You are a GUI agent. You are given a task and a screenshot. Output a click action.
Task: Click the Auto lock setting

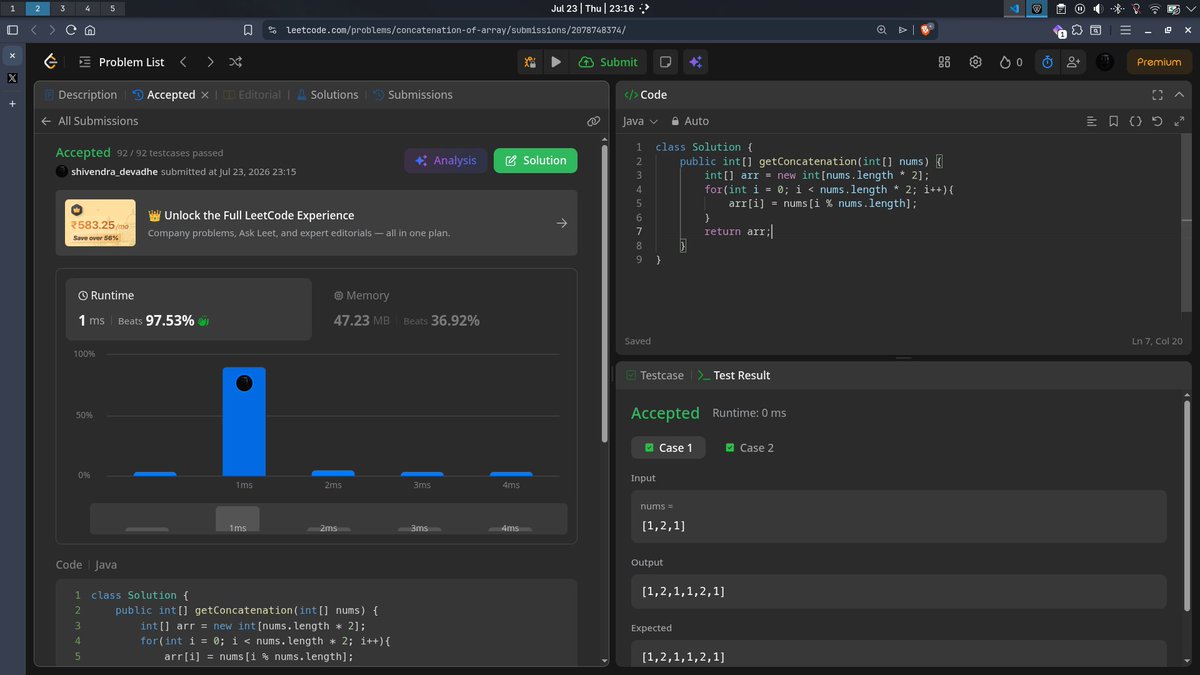pyautogui.click(x=690, y=121)
